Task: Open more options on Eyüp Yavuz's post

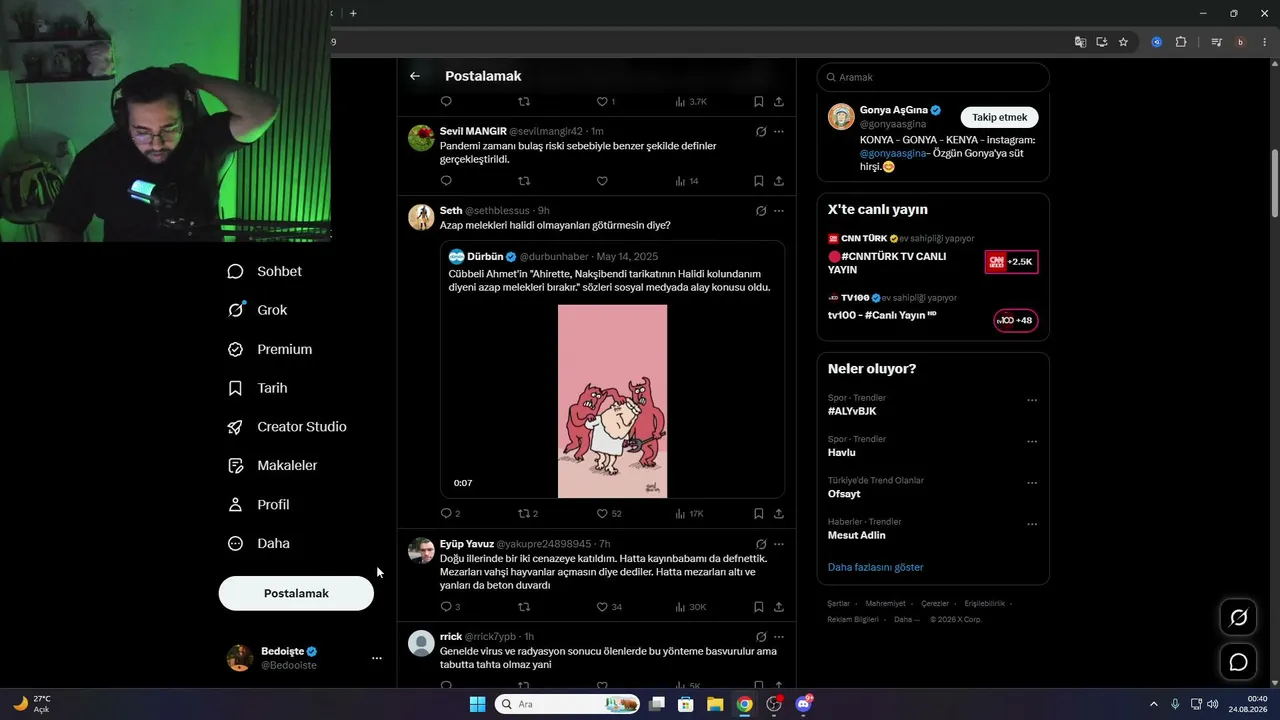Action: click(x=779, y=544)
